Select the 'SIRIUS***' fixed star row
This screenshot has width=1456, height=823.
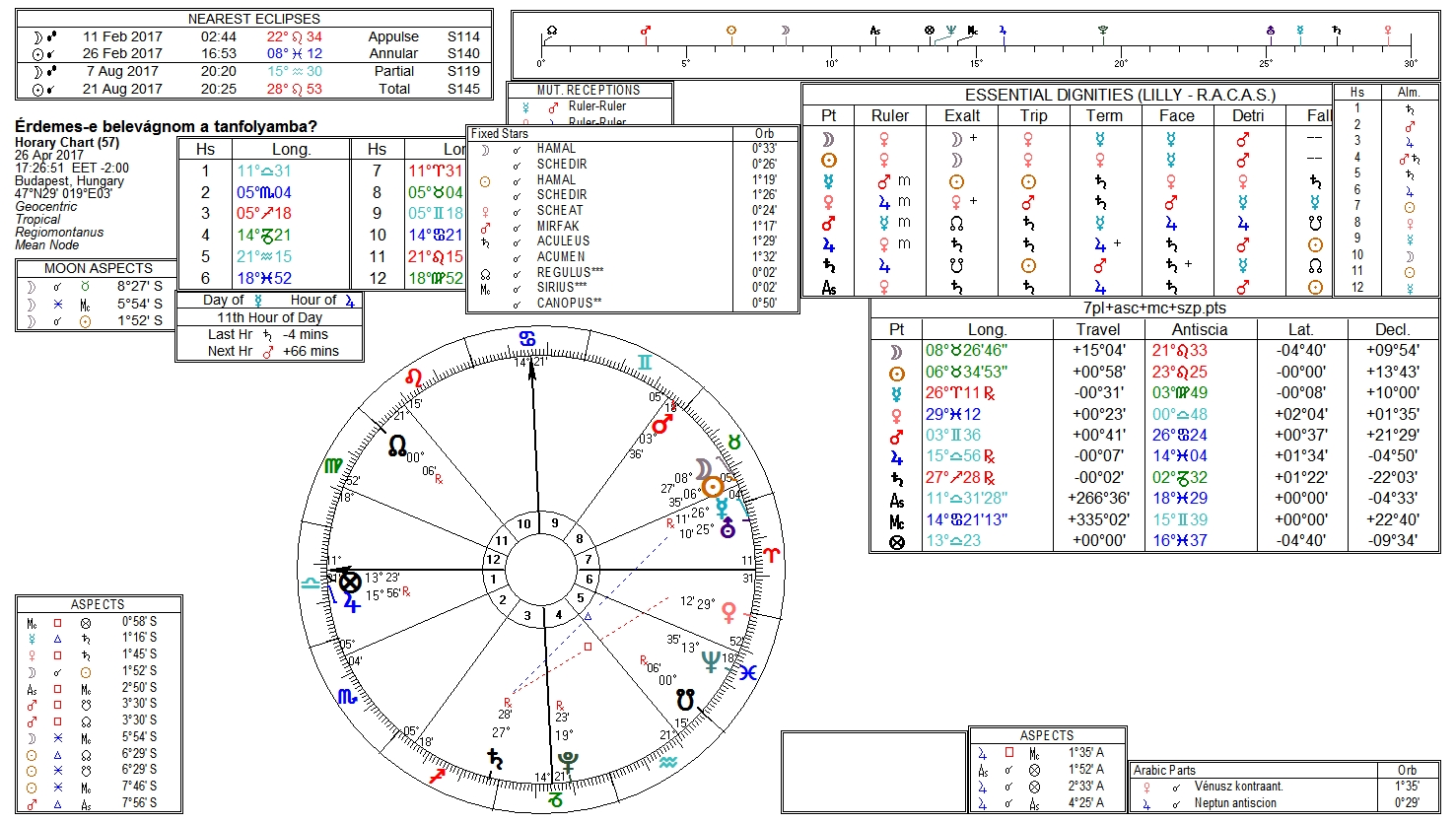pos(630,287)
